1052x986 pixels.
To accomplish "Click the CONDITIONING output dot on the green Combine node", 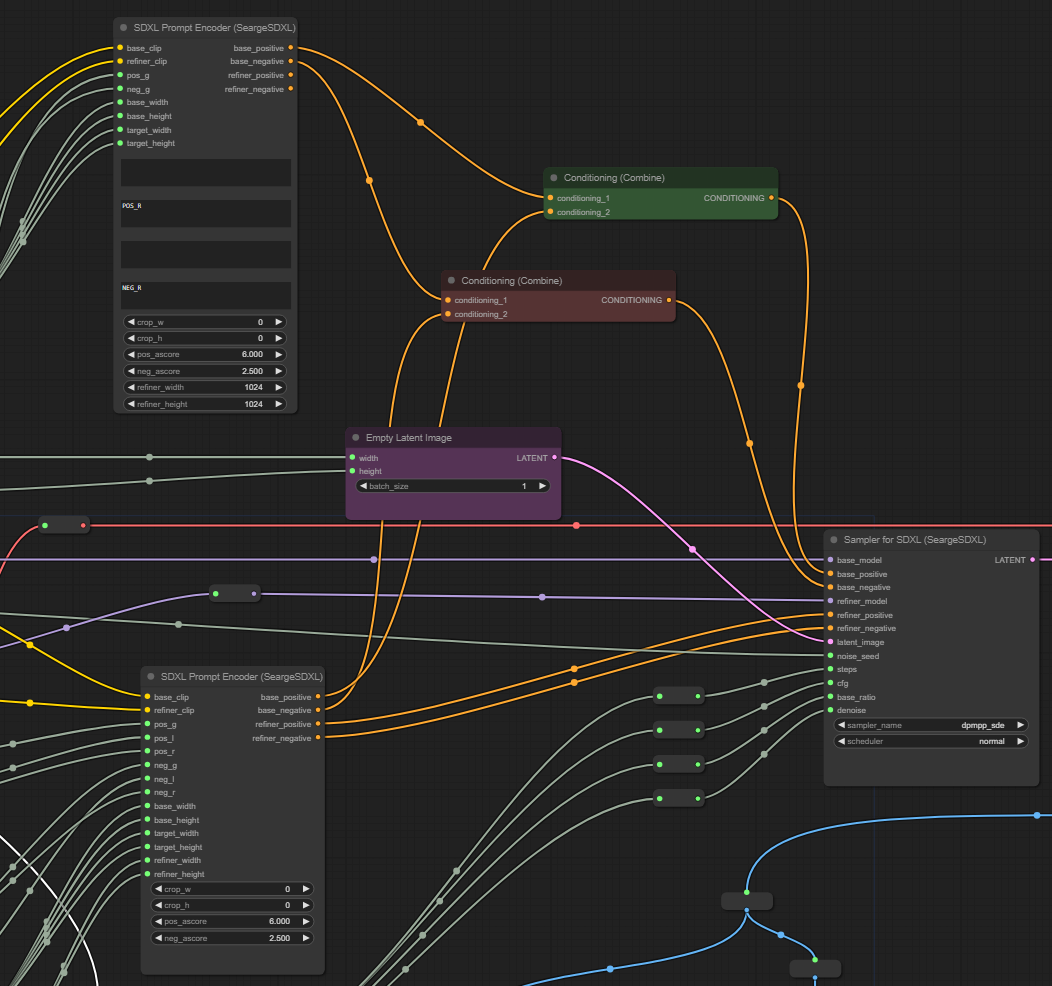I will pyautogui.click(x=771, y=198).
